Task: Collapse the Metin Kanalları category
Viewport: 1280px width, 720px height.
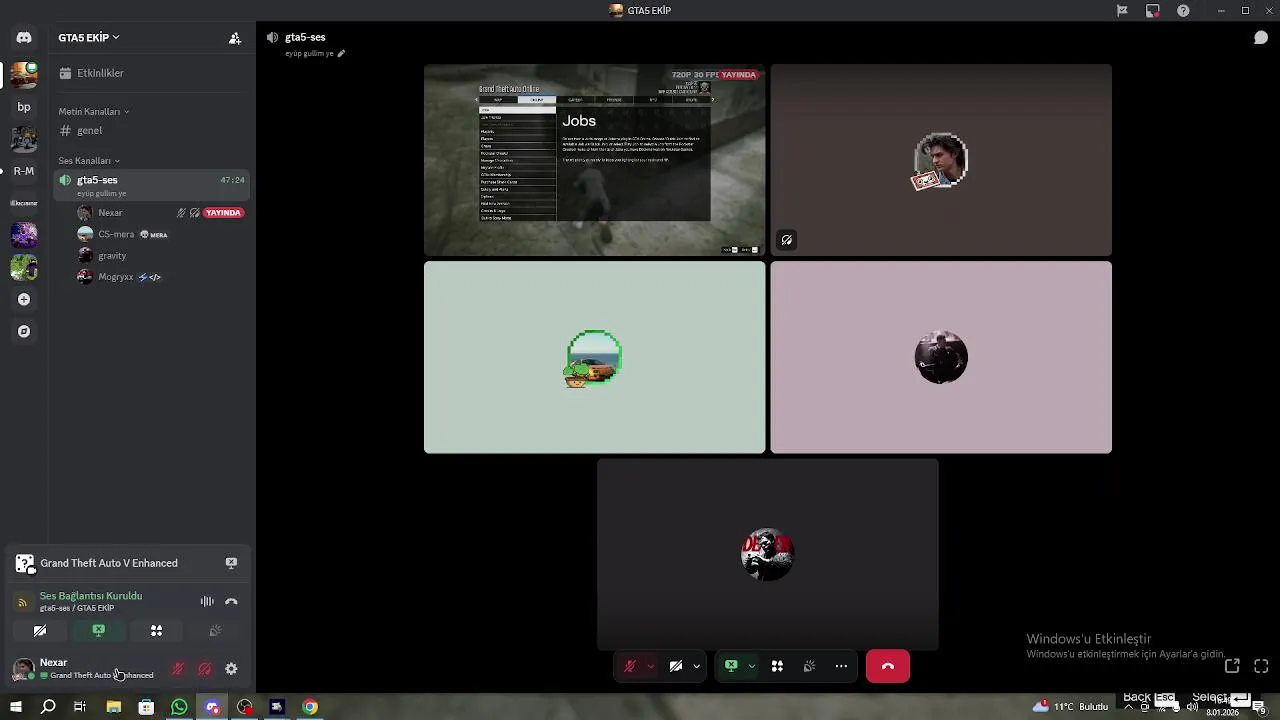Action: tap(93, 112)
